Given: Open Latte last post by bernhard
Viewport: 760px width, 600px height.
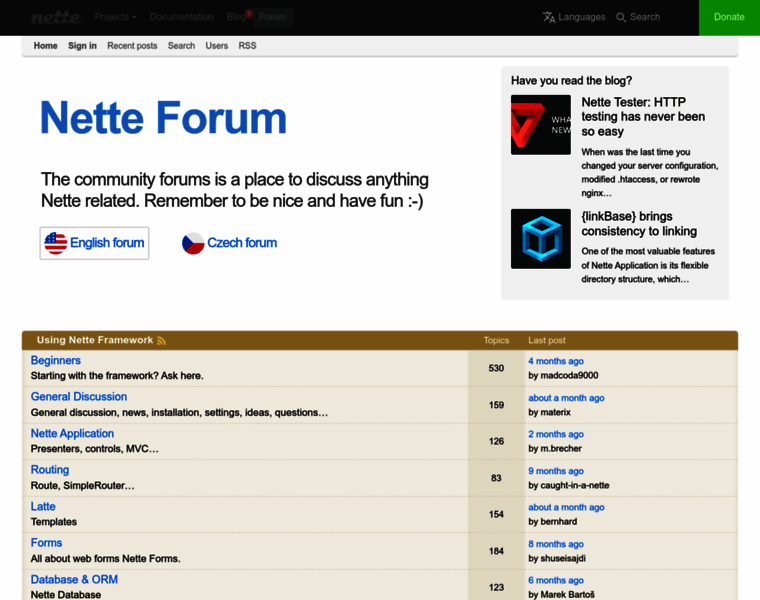Looking at the screenshot, I should pyautogui.click(x=566, y=507).
